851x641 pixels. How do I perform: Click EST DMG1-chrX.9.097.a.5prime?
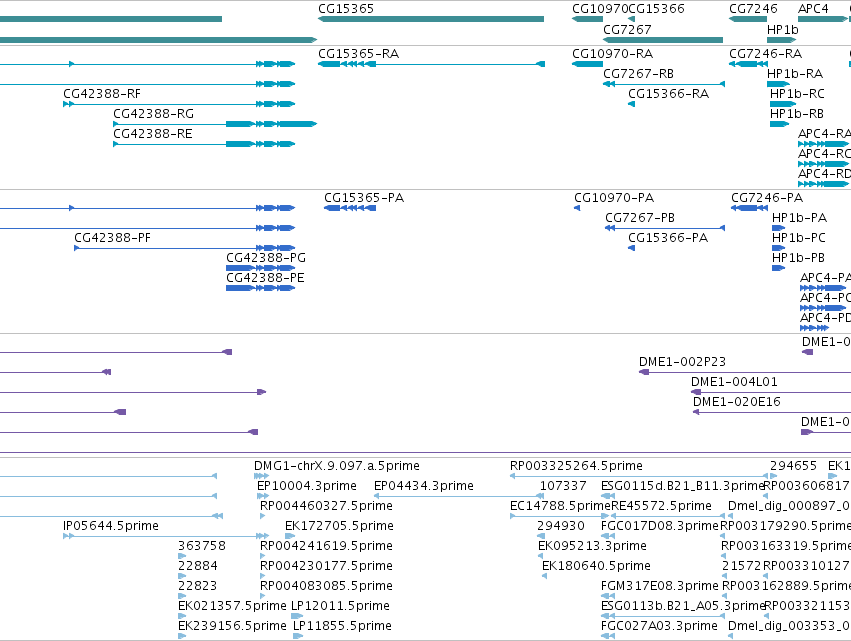click(x=336, y=466)
